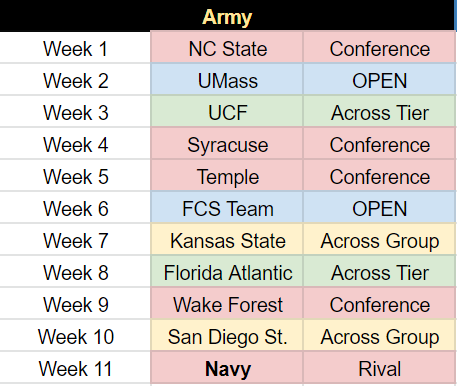Click the Across Group cell beside Kansas State
This screenshot has width=457, height=386.
point(379,239)
